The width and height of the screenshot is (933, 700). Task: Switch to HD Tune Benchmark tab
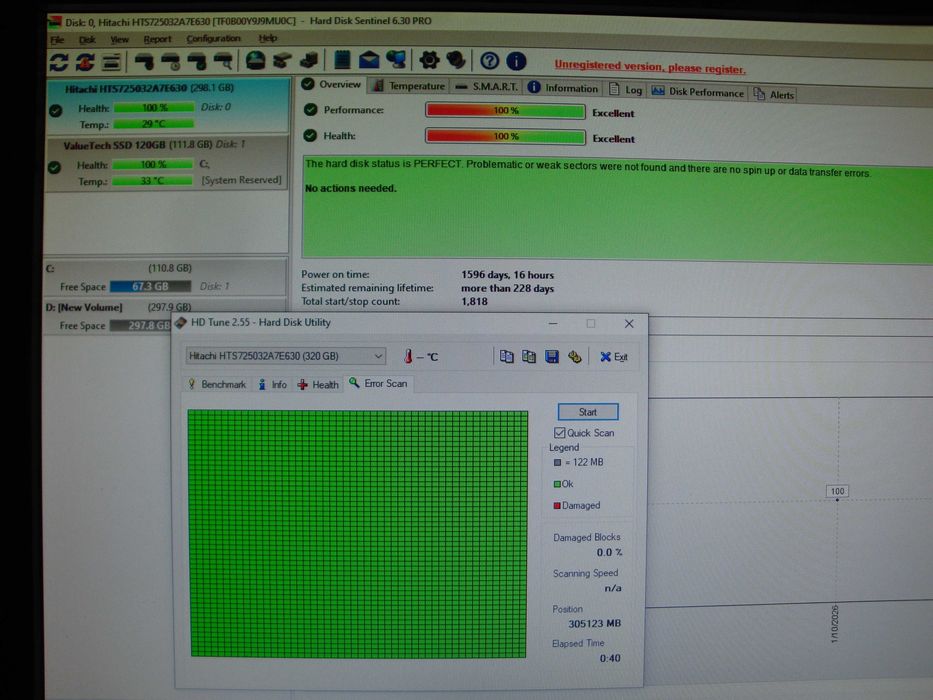(x=217, y=385)
